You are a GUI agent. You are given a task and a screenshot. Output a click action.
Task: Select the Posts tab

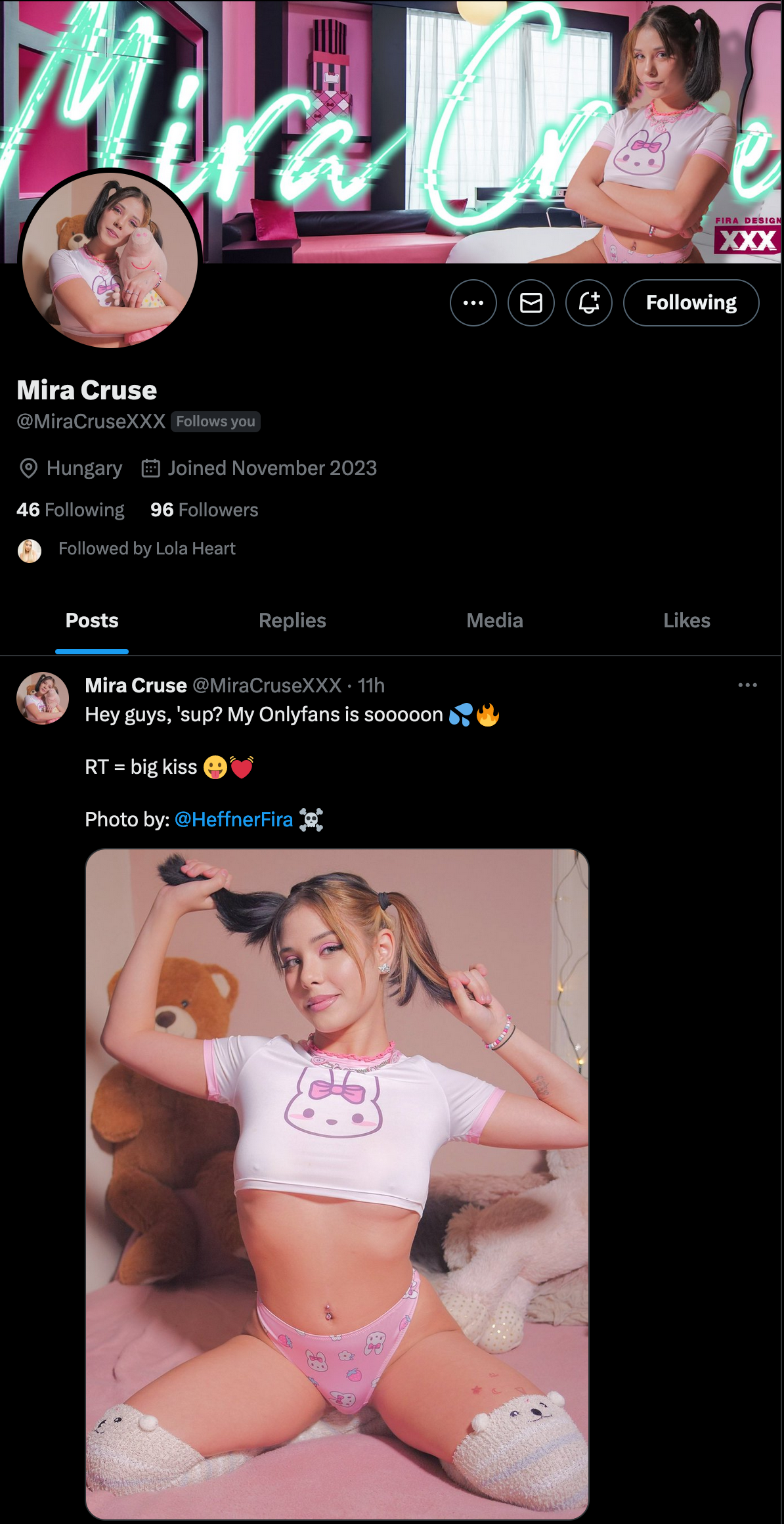92,621
